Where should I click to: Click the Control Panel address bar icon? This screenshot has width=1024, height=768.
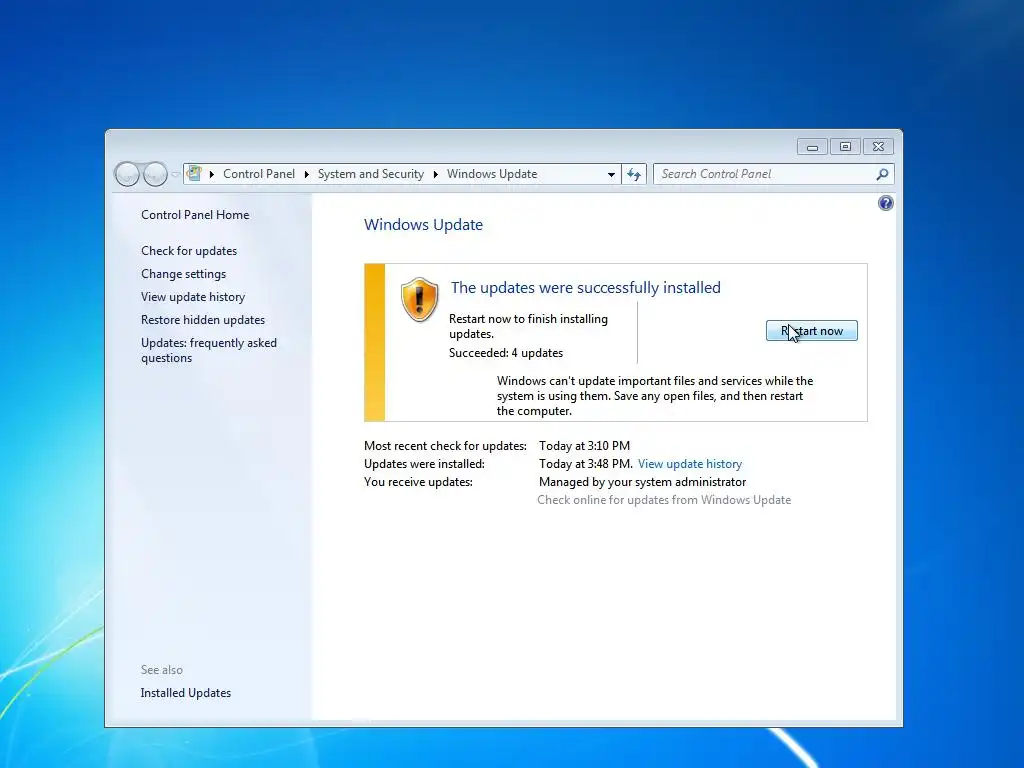coord(194,174)
